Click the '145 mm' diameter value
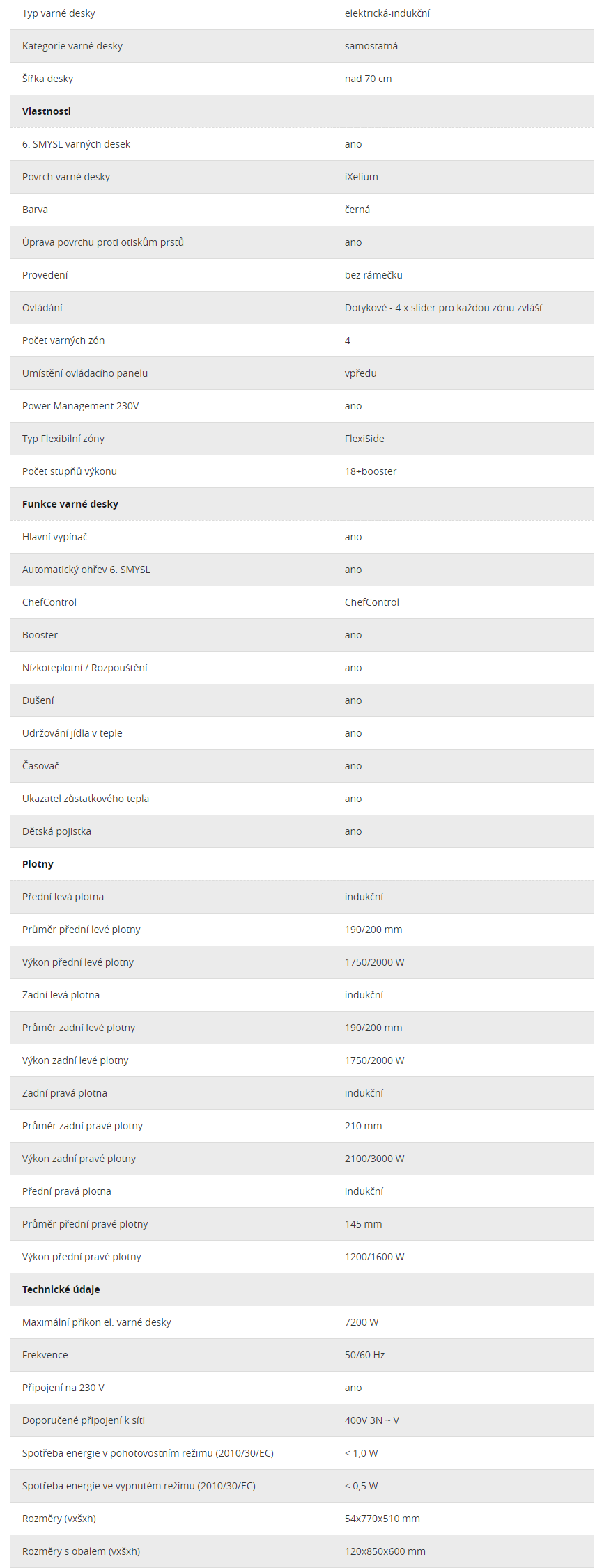Image resolution: width=595 pixels, height=1568 pixels. coord(364,1224)
